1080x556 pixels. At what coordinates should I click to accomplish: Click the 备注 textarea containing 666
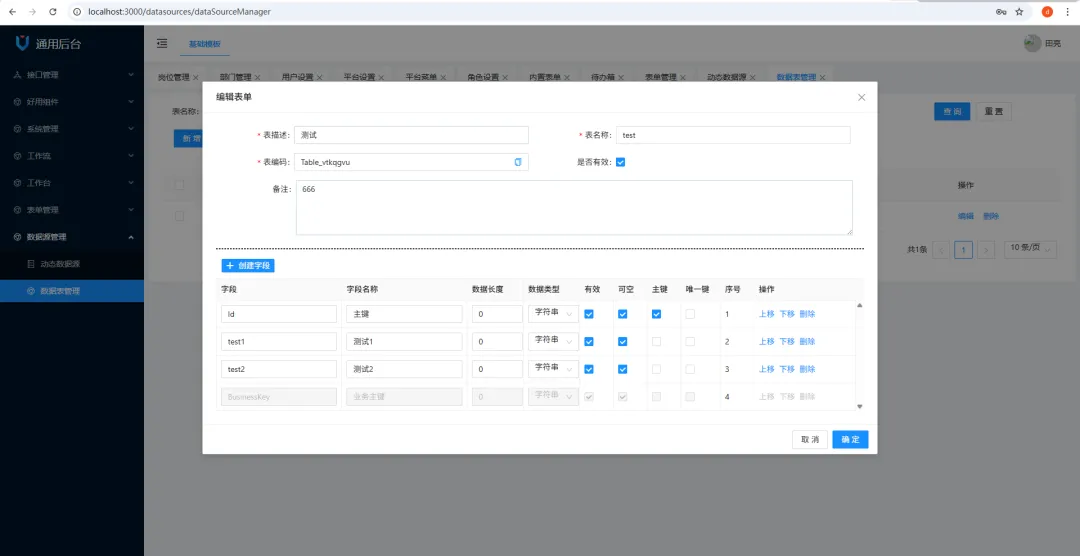click(574, 207)
